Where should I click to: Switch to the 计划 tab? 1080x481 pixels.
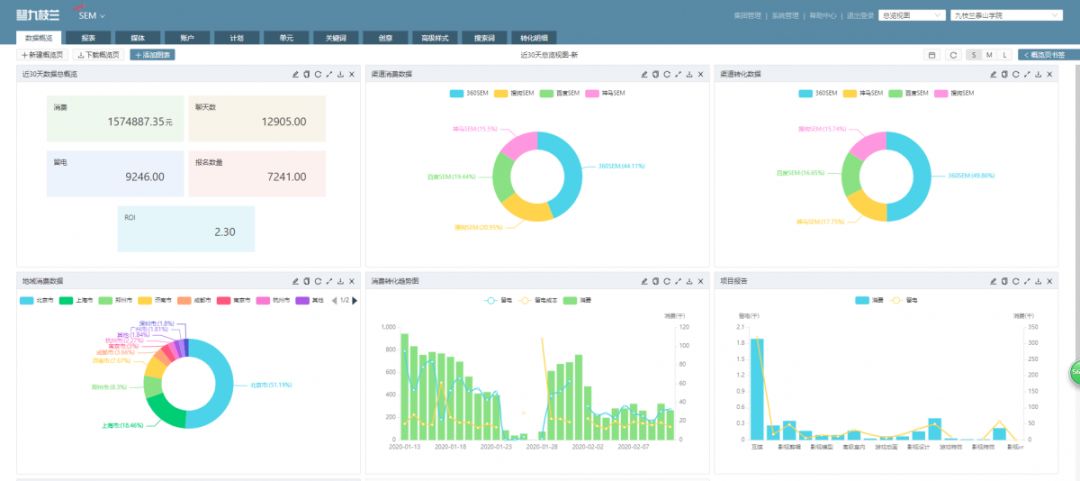click(x=236, y=38)
